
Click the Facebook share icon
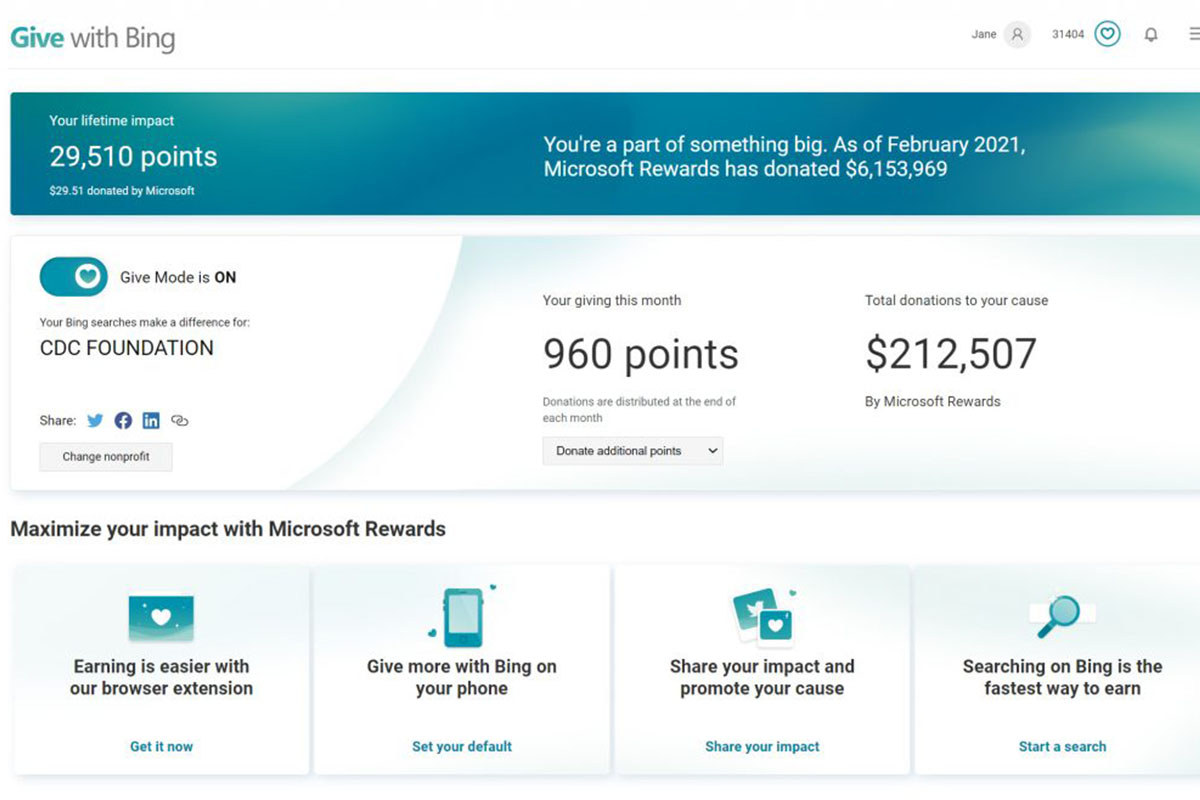click(x=123, y=421)
